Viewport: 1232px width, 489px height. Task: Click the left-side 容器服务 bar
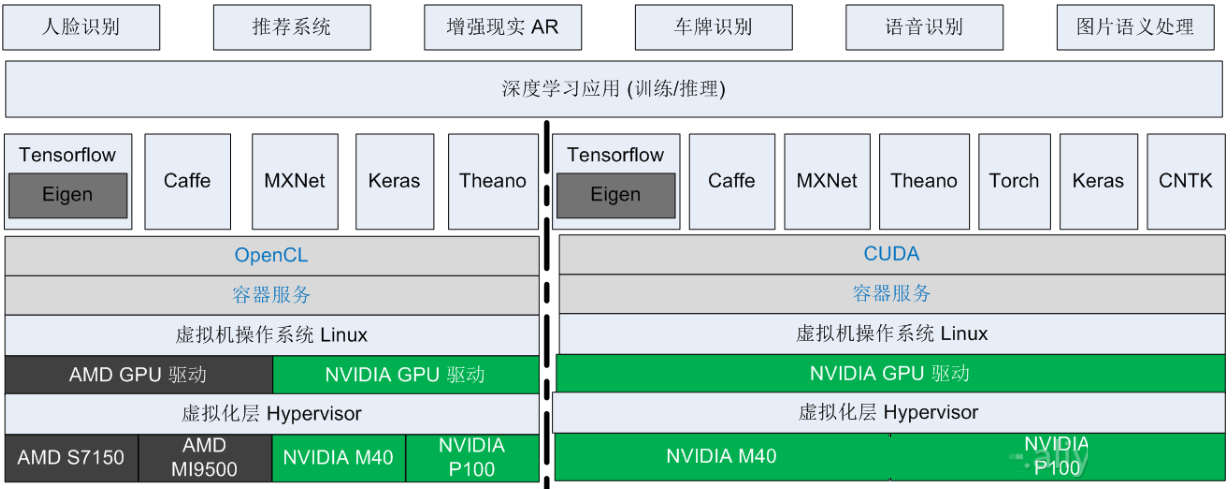click(x=272, y=295)
